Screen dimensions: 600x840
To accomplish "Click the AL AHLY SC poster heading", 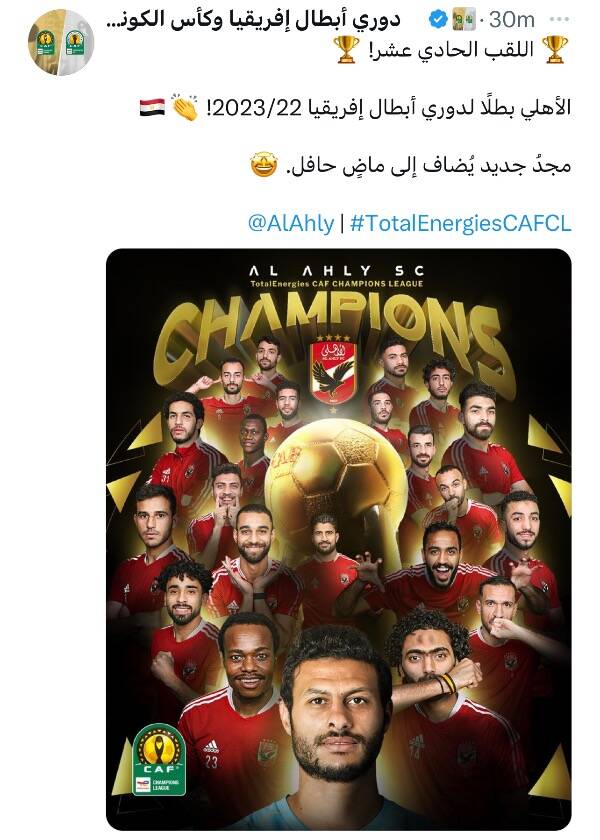I will pos(337,271).
